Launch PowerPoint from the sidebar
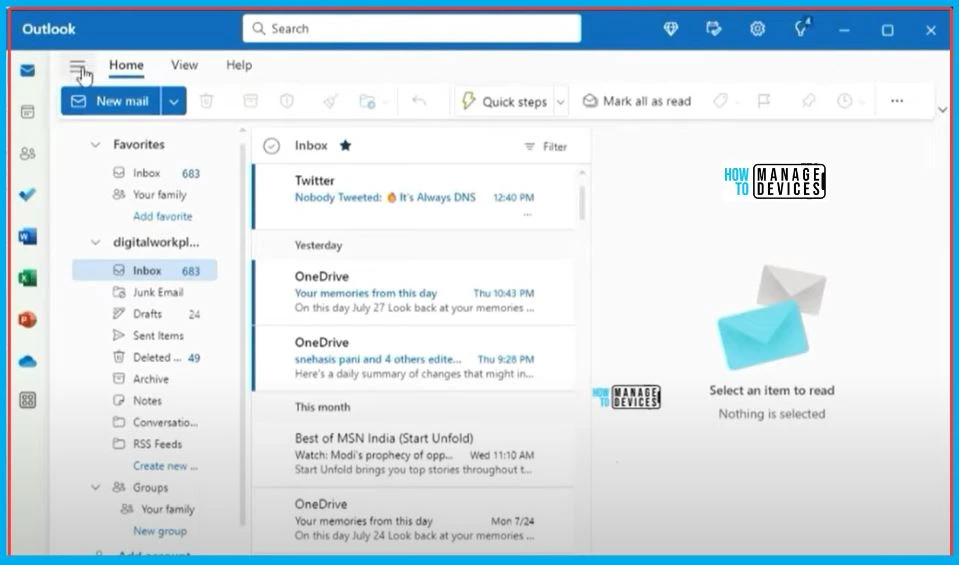 28,320
